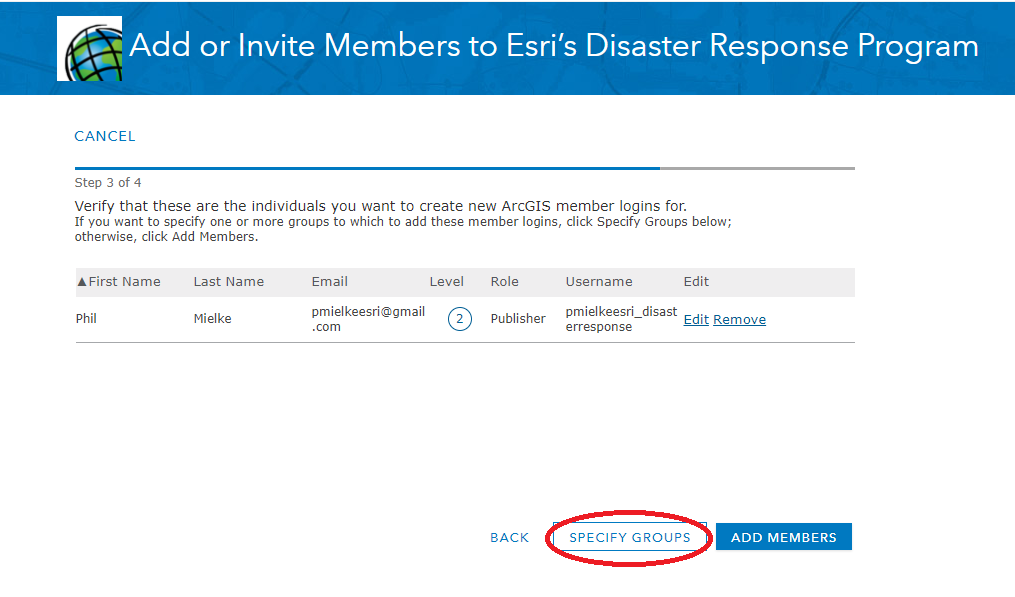
Task: Sort by First Name column header
Action: [x=124, y=282]
